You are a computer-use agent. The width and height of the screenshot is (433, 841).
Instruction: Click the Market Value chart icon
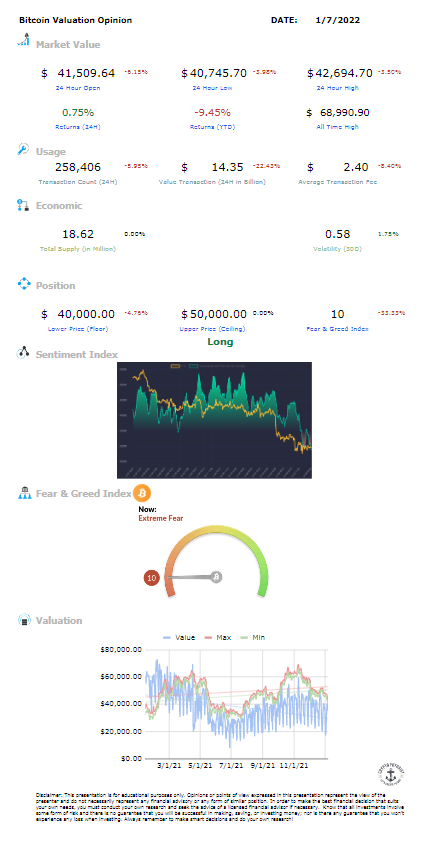(x=24, y=40)
